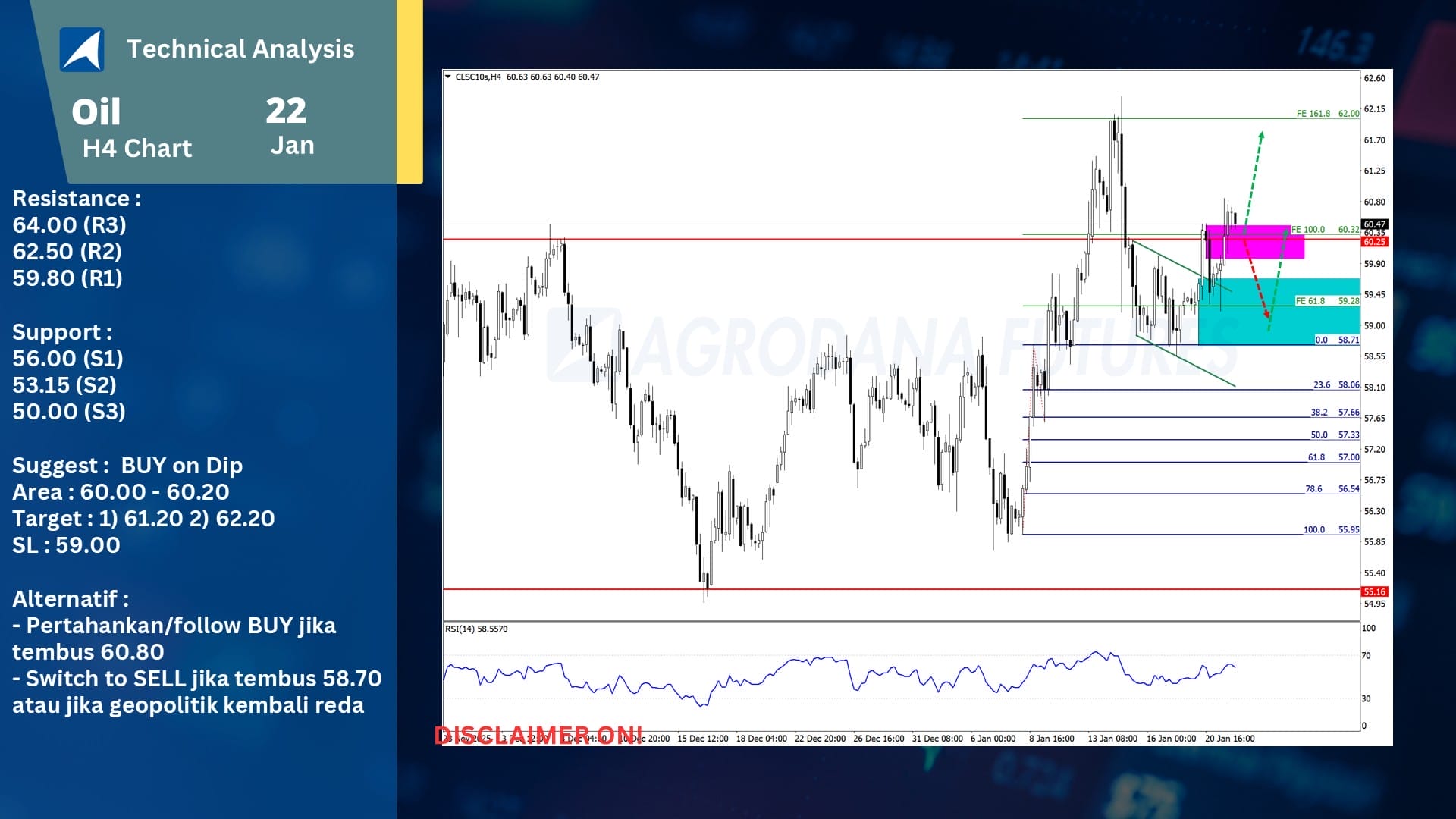
Task: Click the FE 161.8 62.00 label
Action: point(1327,114)
